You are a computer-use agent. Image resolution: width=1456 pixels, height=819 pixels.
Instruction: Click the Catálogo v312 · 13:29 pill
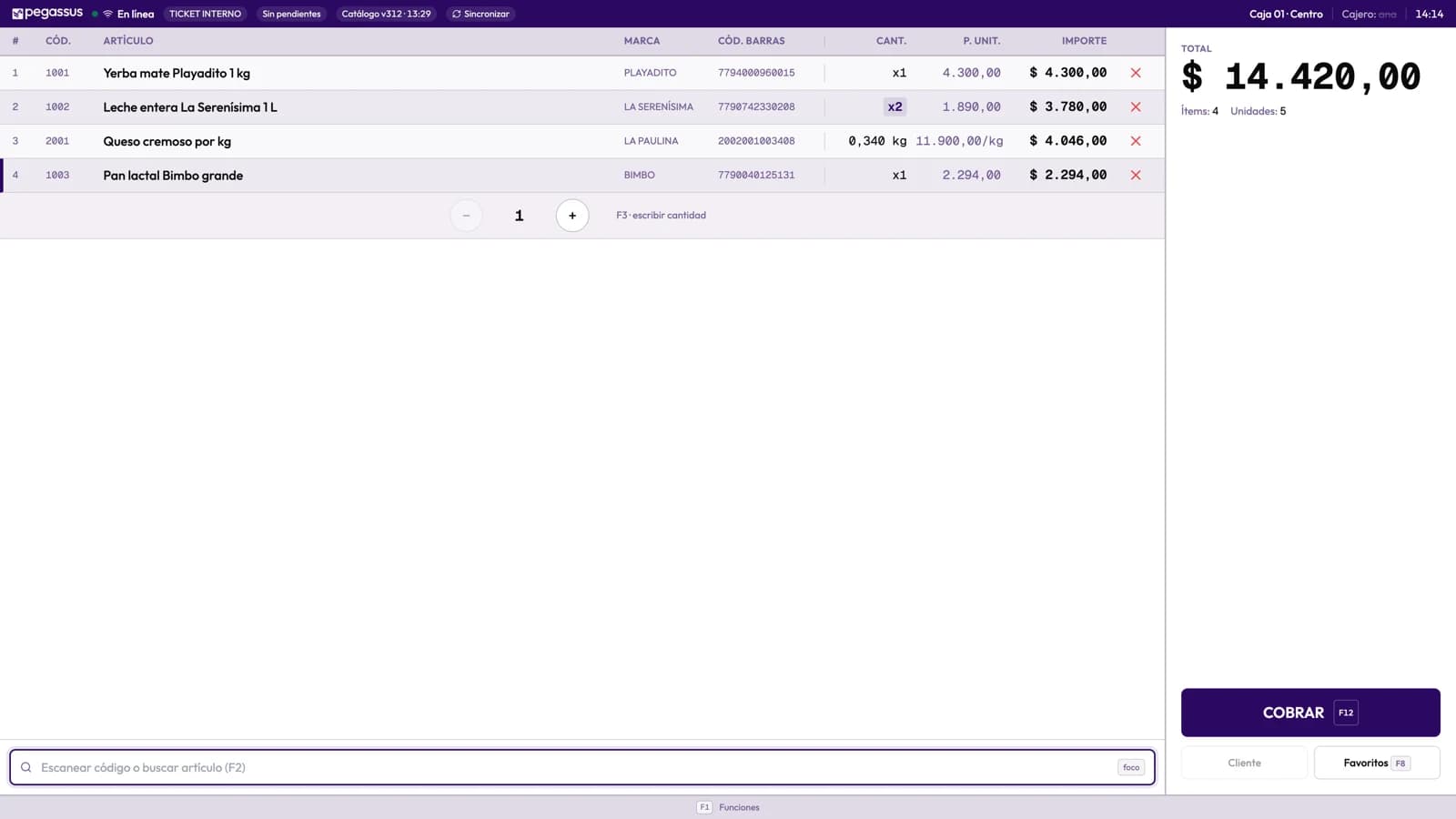click(386, 14)
